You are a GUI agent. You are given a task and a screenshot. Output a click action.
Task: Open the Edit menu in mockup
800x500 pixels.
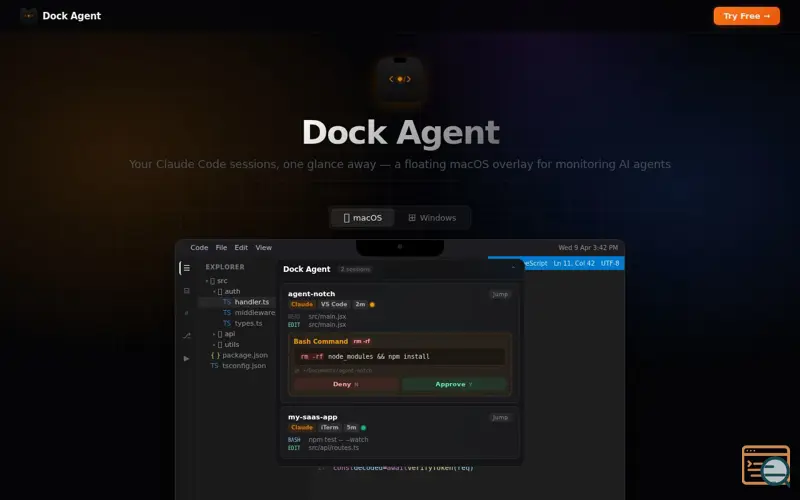point(241,247)
